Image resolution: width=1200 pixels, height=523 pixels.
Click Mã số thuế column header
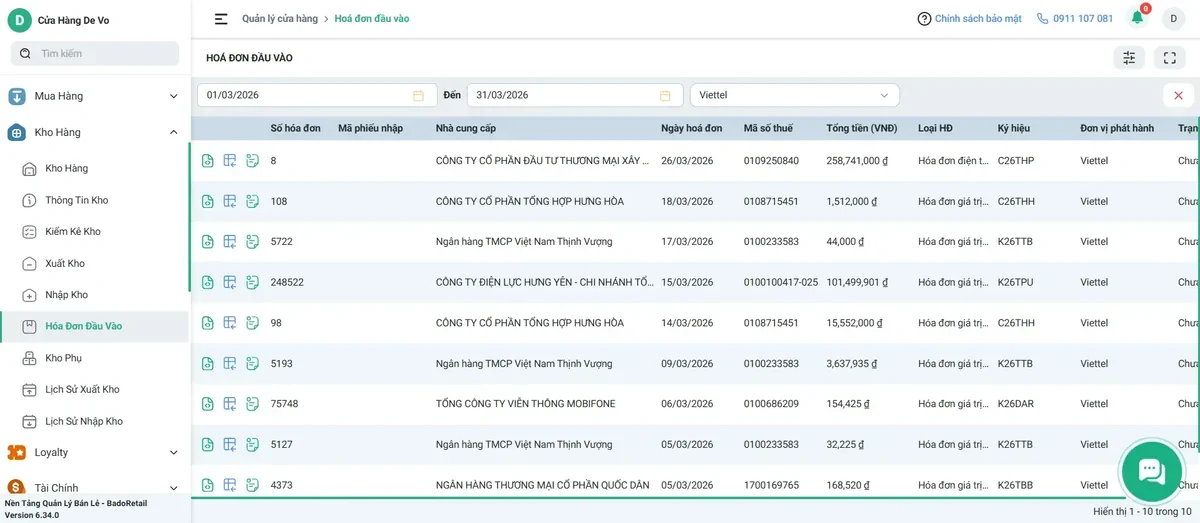(x=768, y=128)
